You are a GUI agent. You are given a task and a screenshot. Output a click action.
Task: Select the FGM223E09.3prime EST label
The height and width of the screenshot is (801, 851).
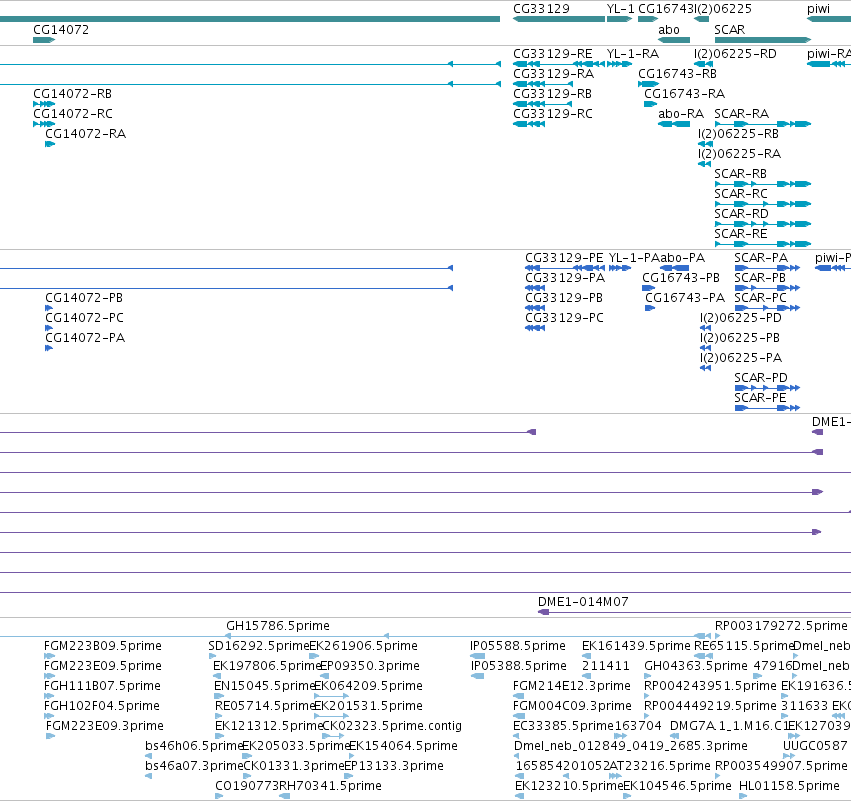point(105,726)
